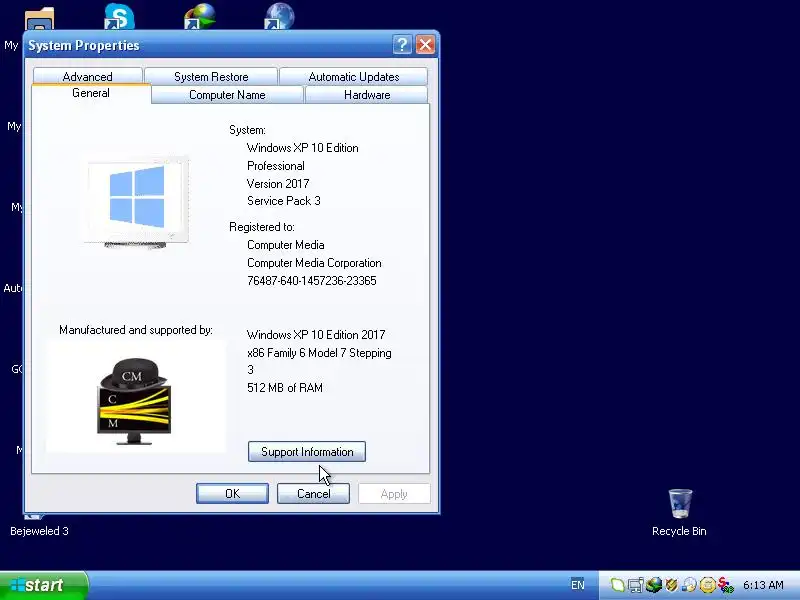Click the text 'Service Pack 3'
This screenshot has height=600, width=800.
click(284, 201)
